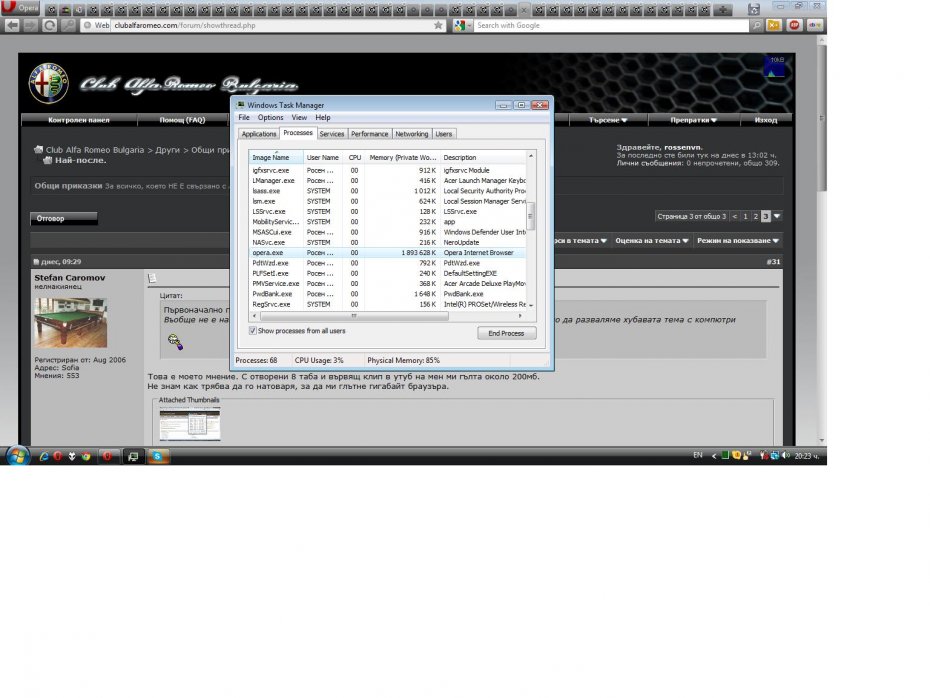Click the magnifier icon in the quoted post
The width and height of the screenshot is (930, 698).
click(x=175, y=342)
